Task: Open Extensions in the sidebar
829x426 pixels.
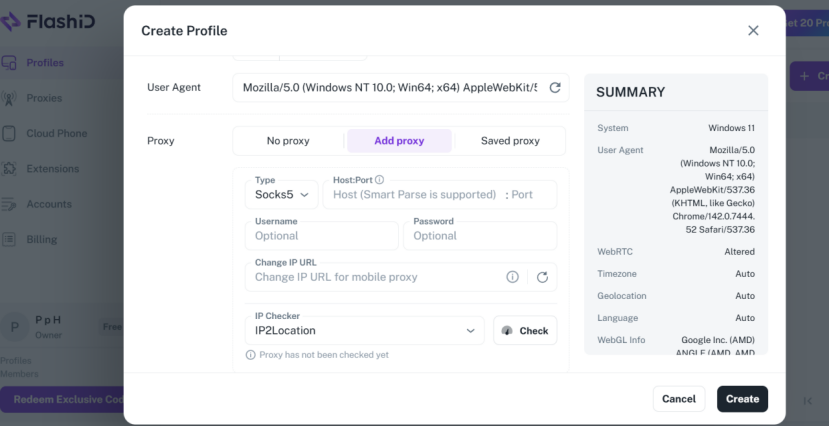Action: click(52, 168)
